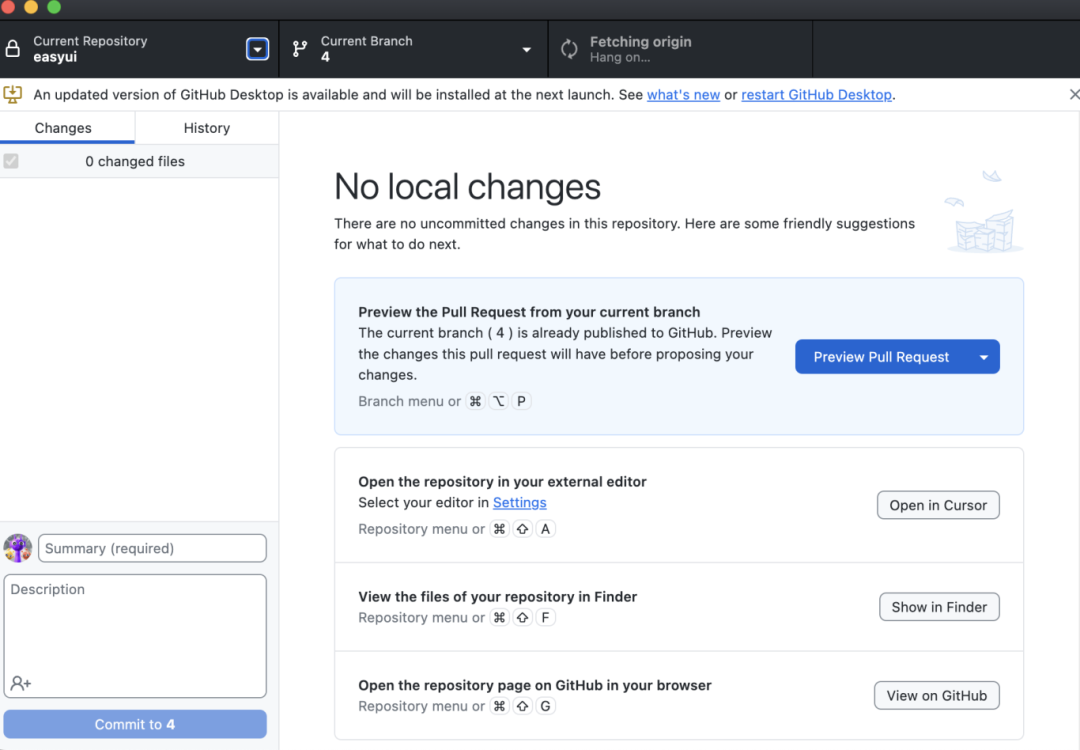The height and width of the screenshot is (750, 1080).
Task: Open the Current Branch dropdown
Action: coord(526,49)
